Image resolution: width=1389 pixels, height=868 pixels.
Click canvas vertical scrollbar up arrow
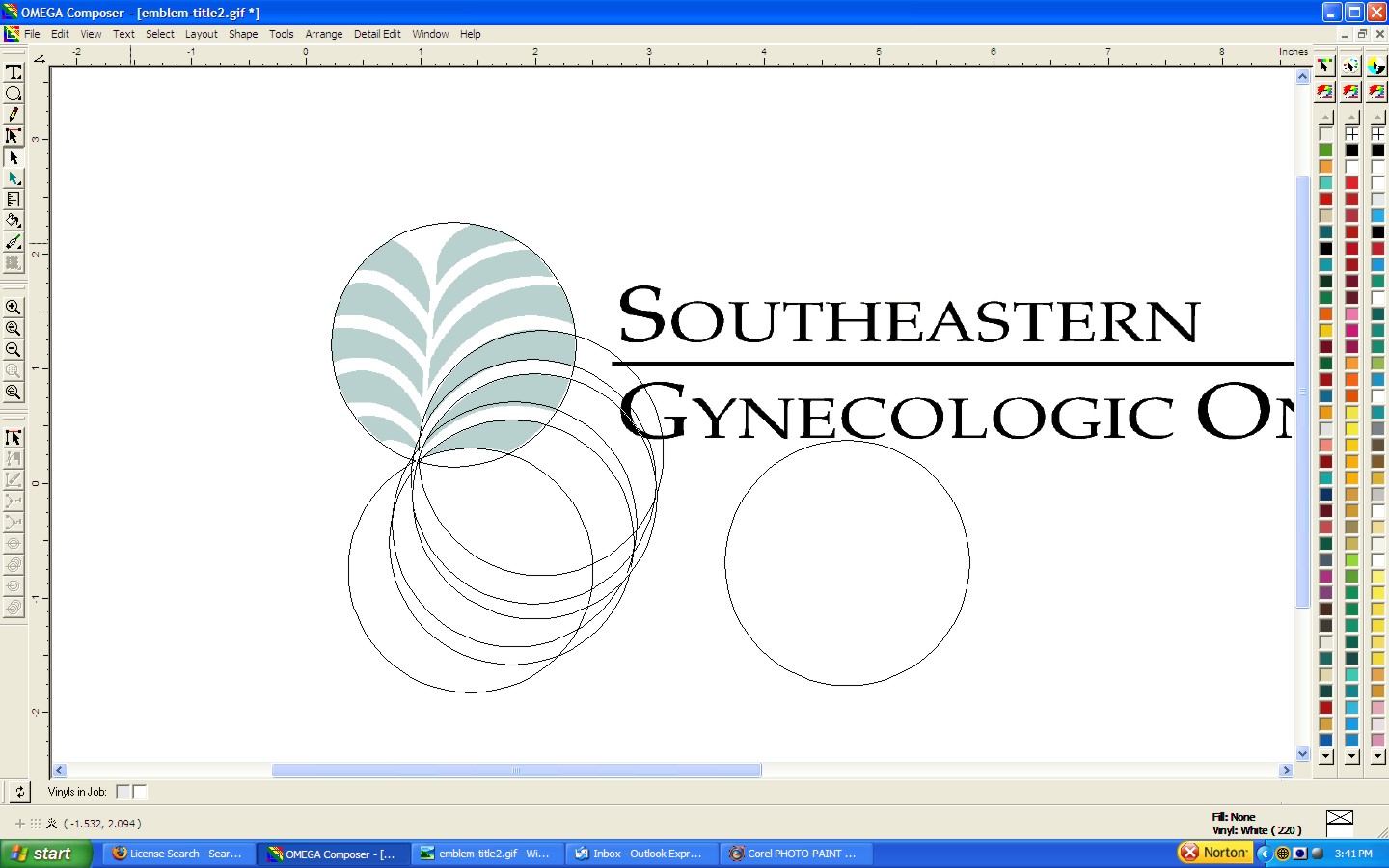click(x=1302, y=76)
